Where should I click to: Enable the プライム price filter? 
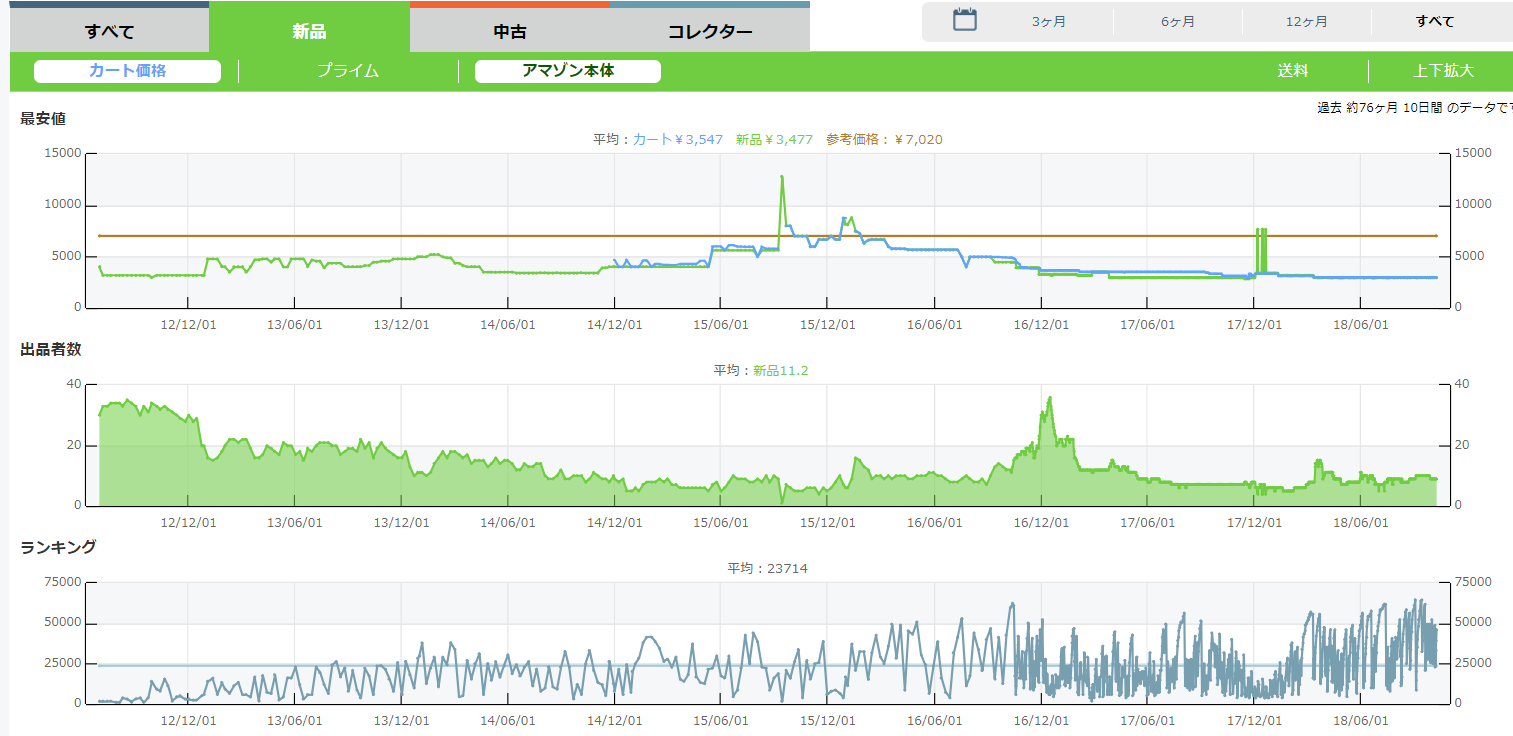point(347,71)
